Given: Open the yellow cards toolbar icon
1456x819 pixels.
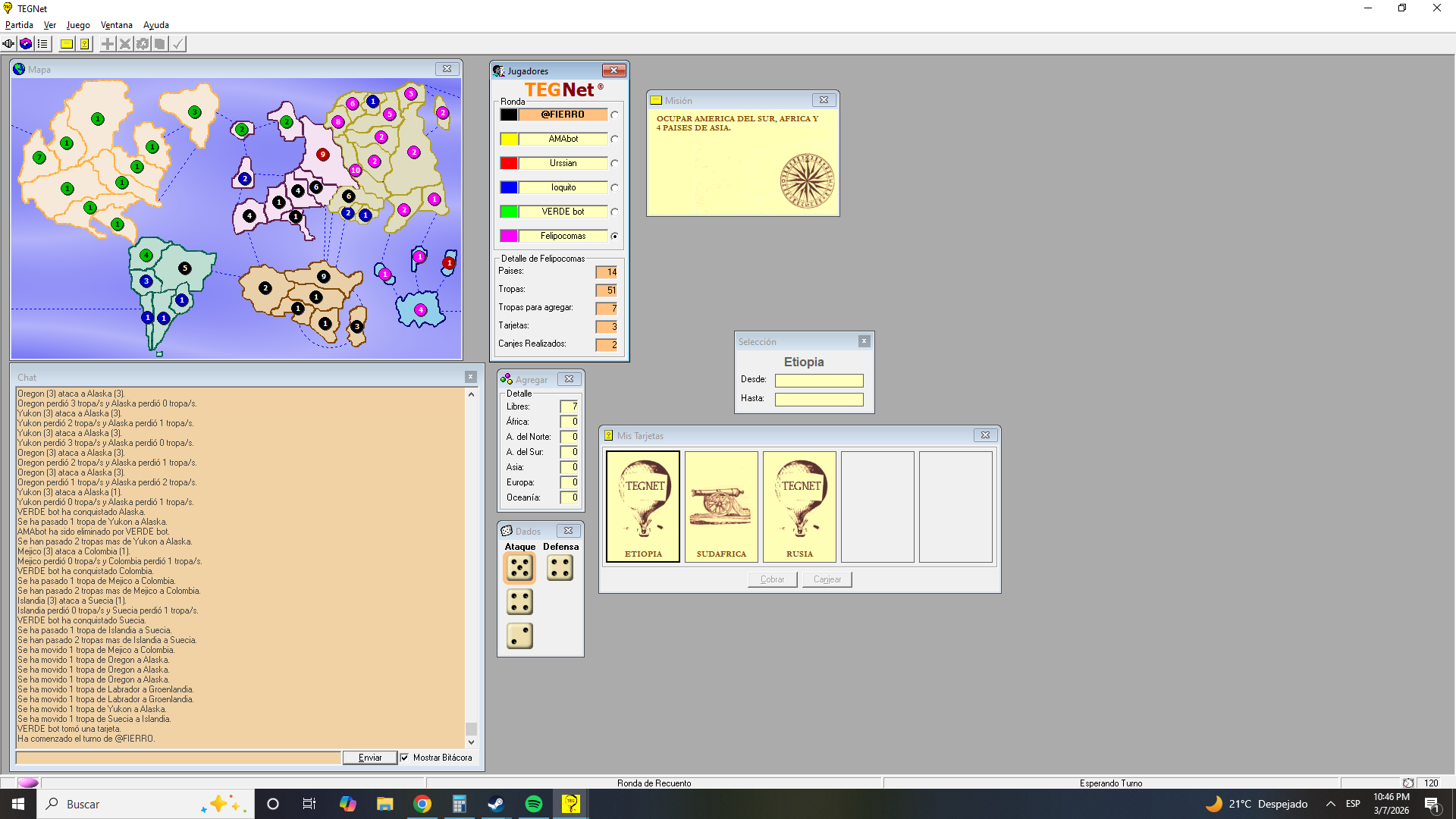Looking at the screenshot, I should [85, 44].
